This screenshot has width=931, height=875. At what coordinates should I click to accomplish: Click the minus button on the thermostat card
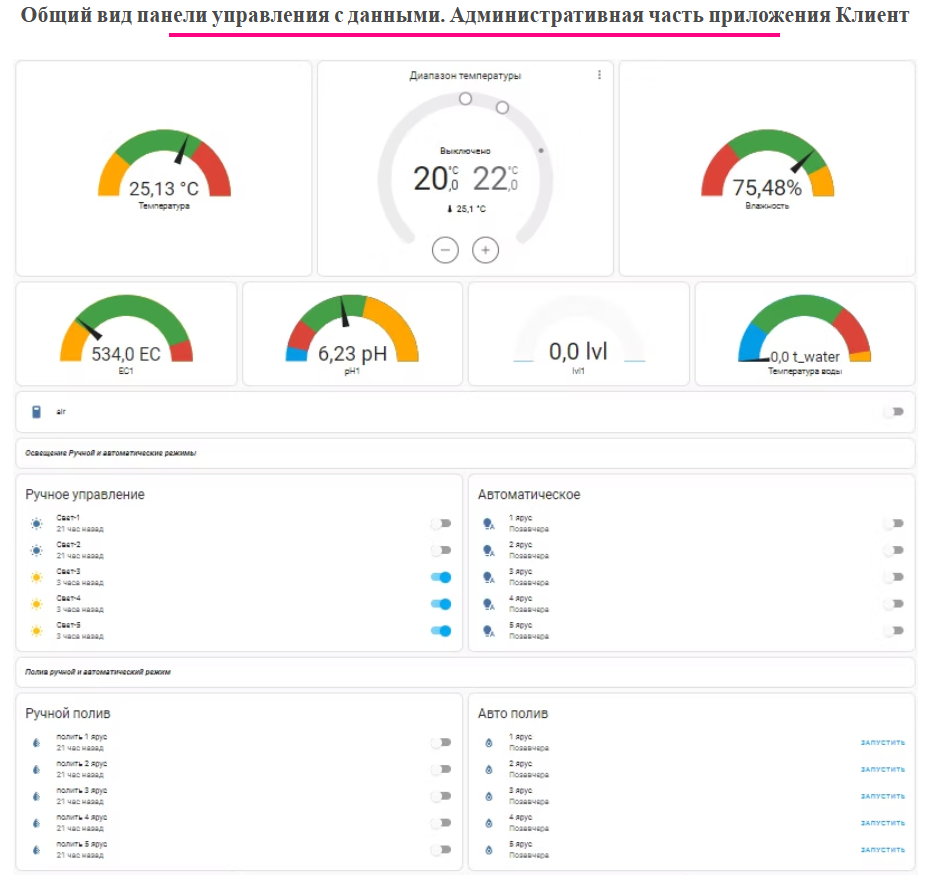click(445, 250)
